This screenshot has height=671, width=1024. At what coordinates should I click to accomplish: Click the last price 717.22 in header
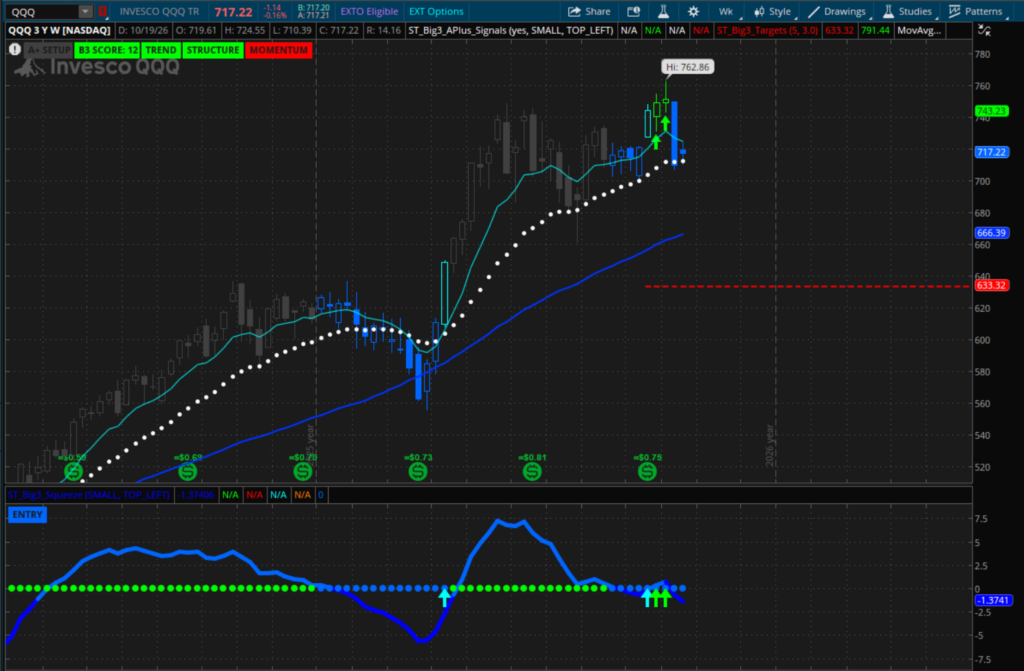coord(234,12)
